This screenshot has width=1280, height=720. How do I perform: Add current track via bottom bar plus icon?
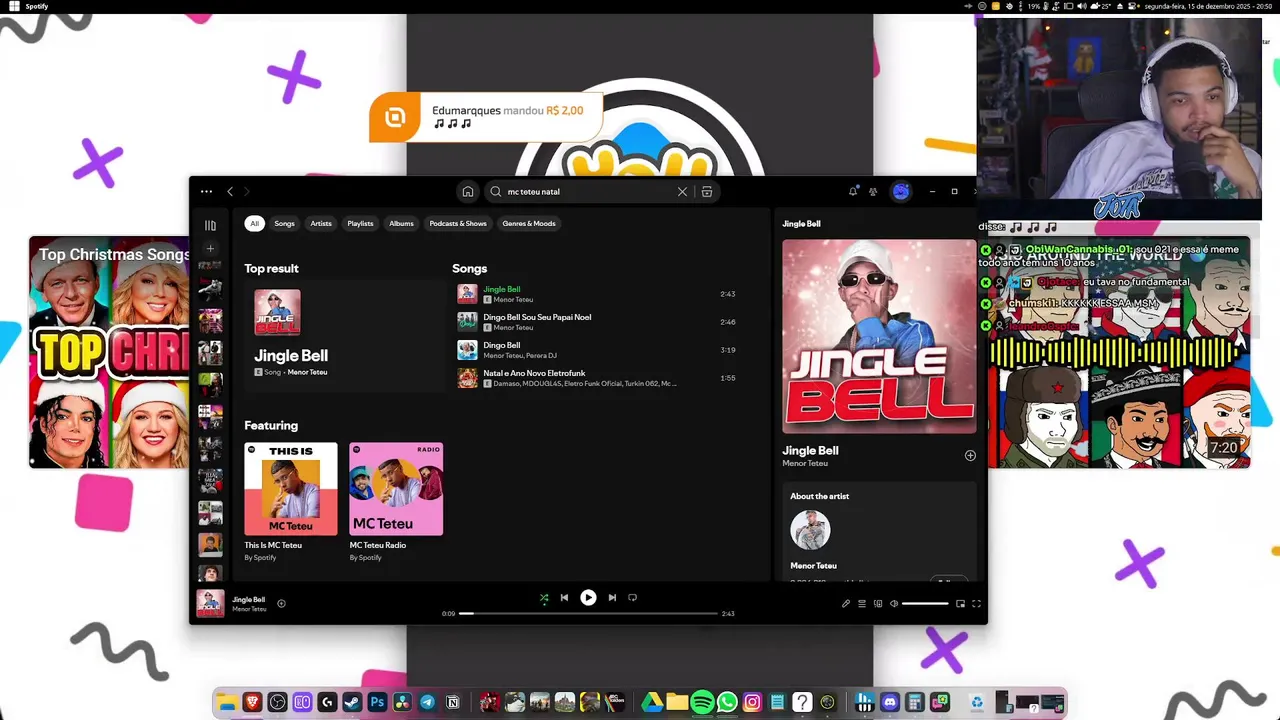pyautogui.click(x=281, y=603)
